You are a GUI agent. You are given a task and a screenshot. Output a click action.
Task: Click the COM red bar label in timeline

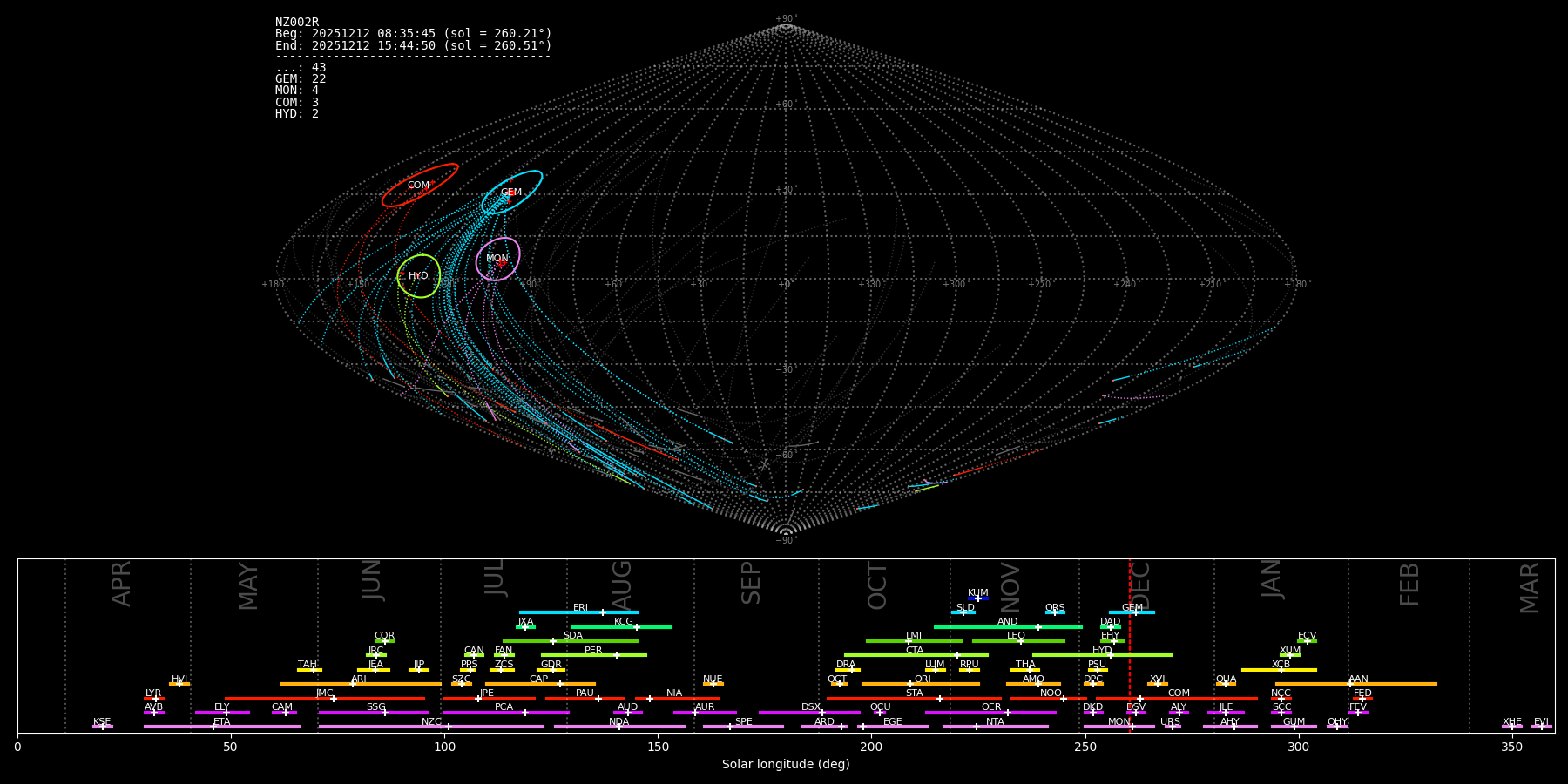point(1179,693)
